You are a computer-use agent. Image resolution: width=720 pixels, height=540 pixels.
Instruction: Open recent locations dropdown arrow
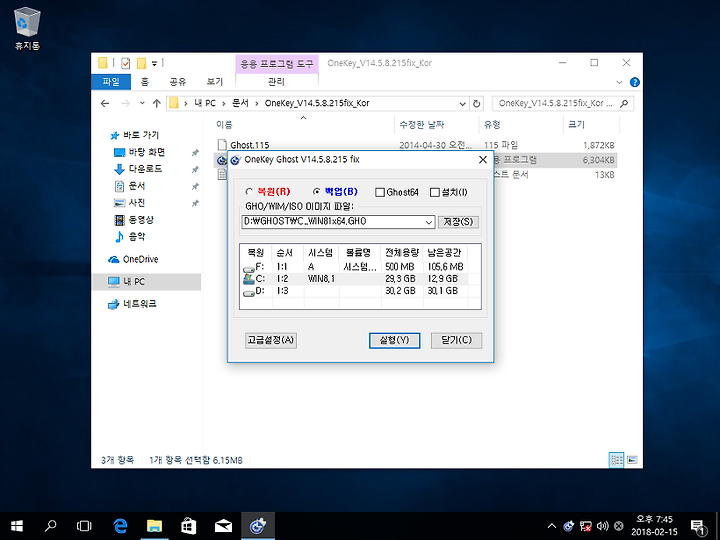pos(142,104)
